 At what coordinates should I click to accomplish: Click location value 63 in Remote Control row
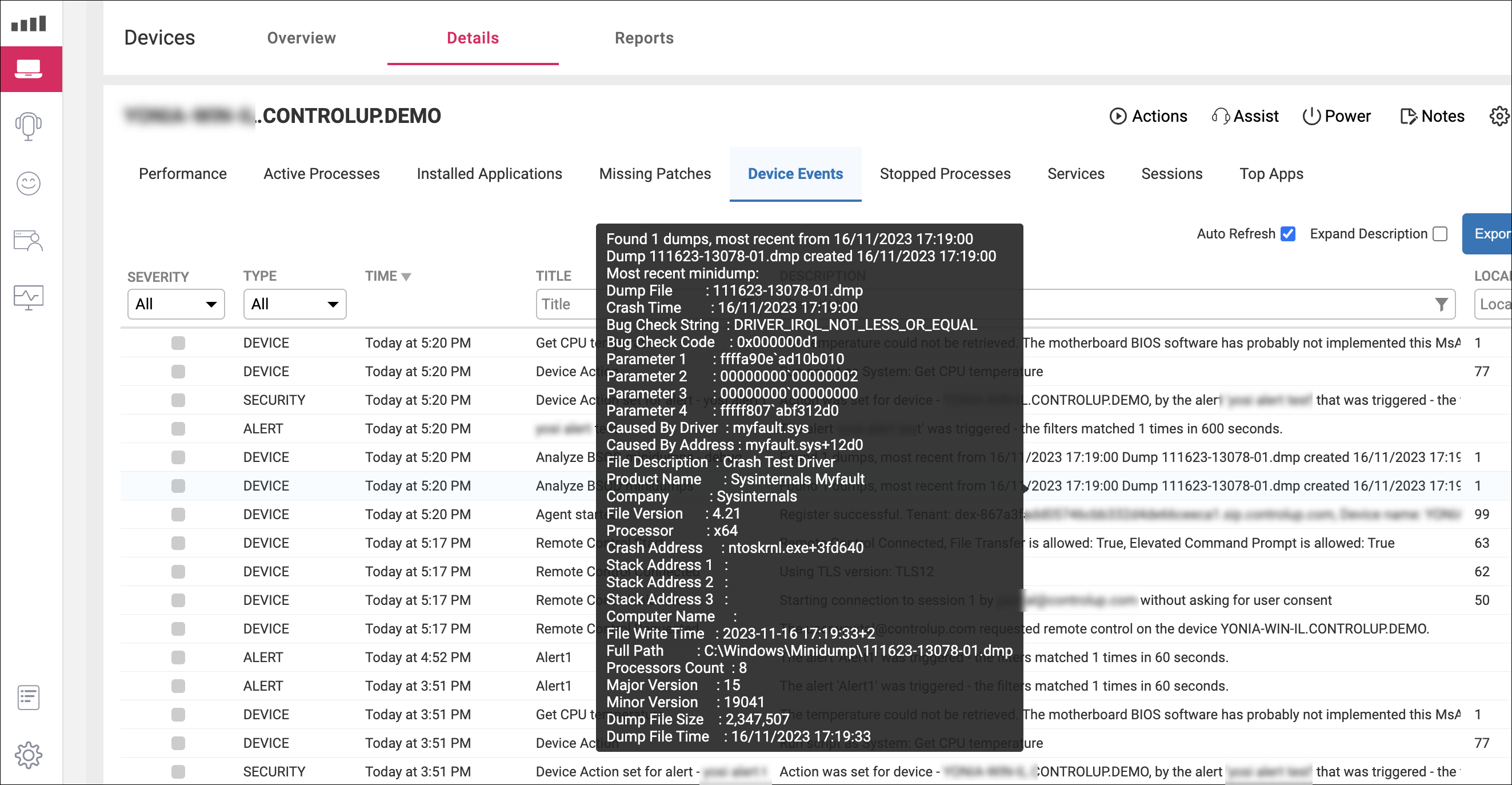pos(1482,543)
